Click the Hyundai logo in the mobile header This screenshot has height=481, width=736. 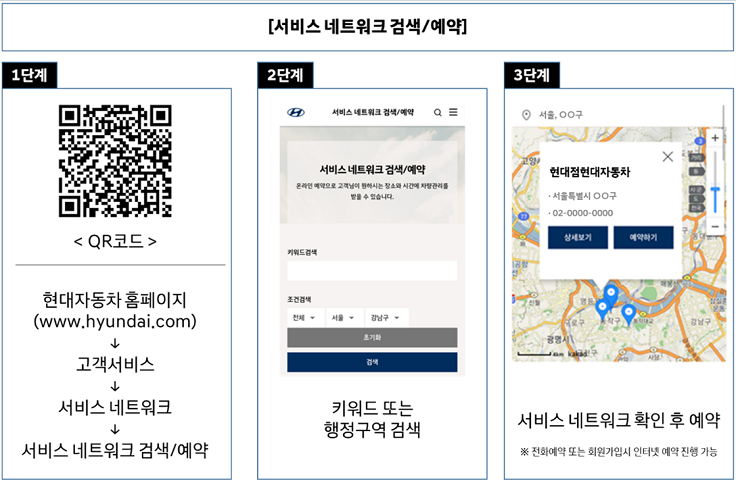coord(296,112)
